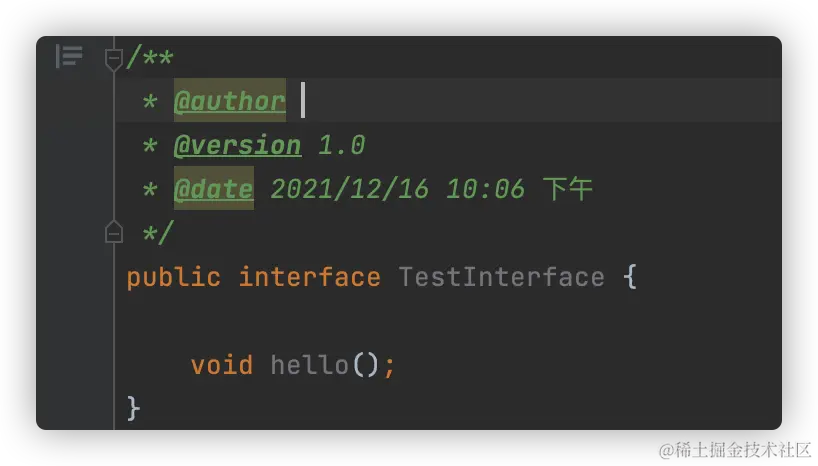Click the 下午 text in the comment
This screenshot has width=818, height=466.
click(568, 189)
